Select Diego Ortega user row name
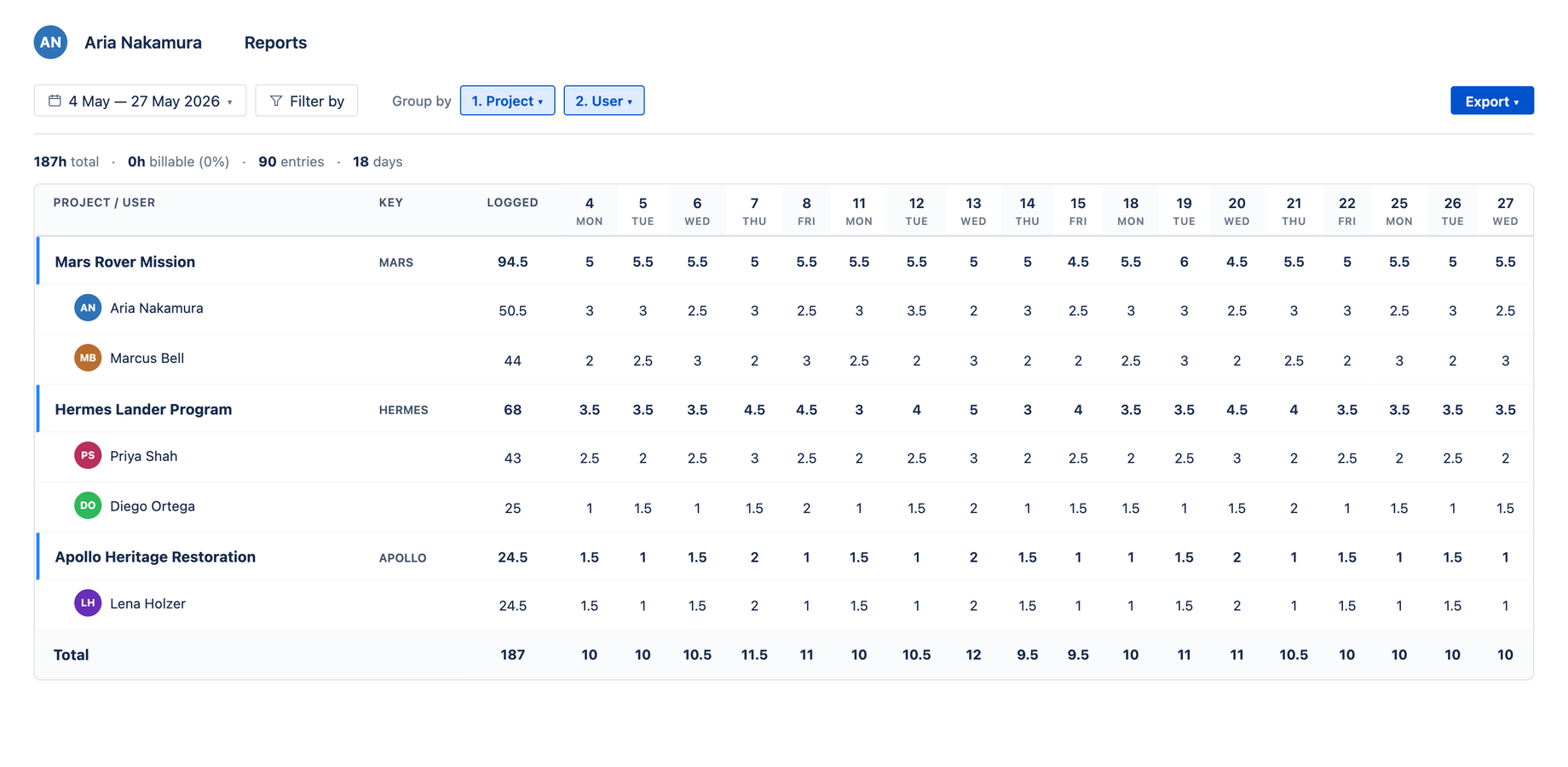The width and height of the screenshot is (1568, 767). [x=152, y=506]
